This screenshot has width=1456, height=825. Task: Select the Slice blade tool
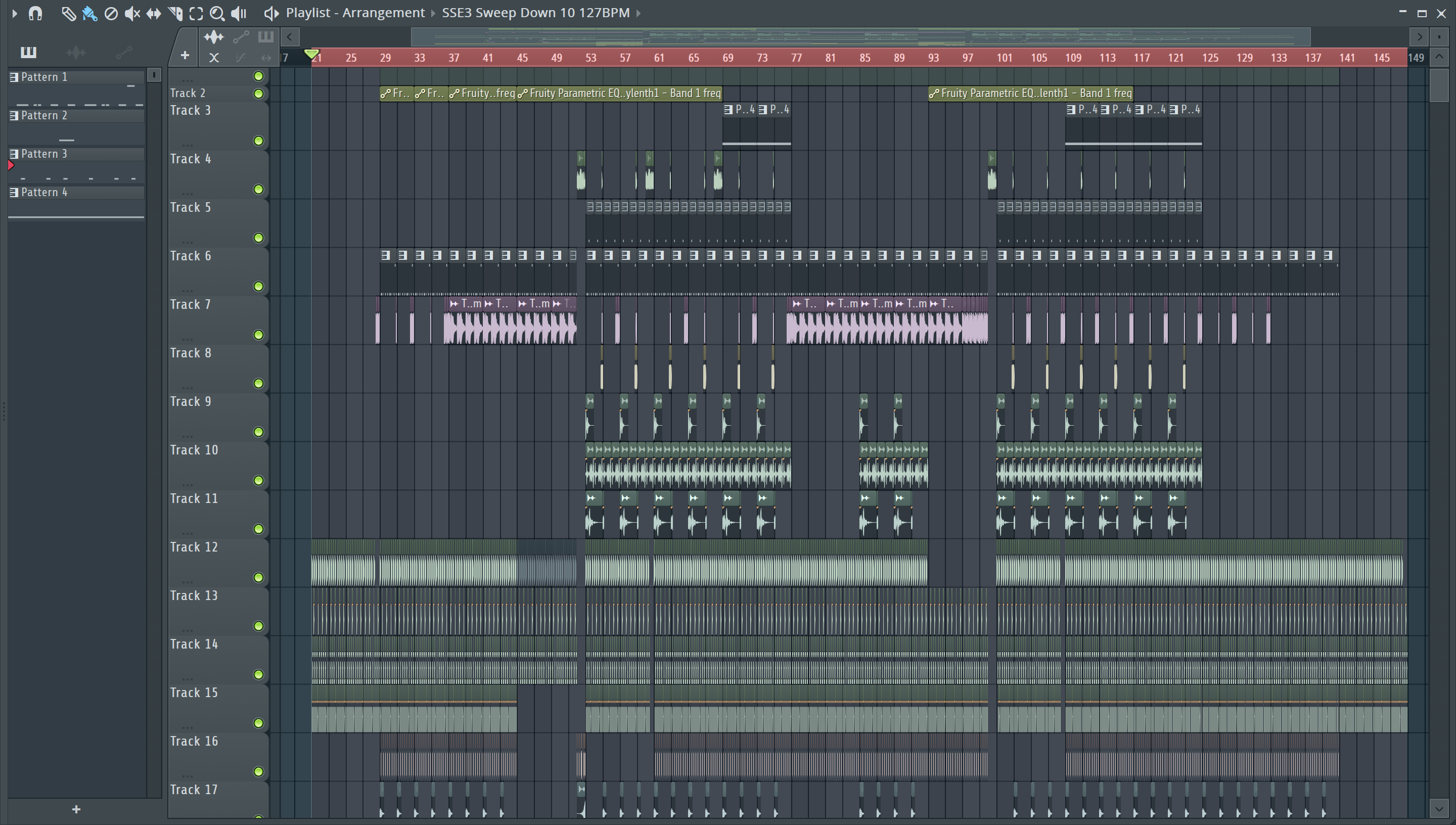pos(175,13)
